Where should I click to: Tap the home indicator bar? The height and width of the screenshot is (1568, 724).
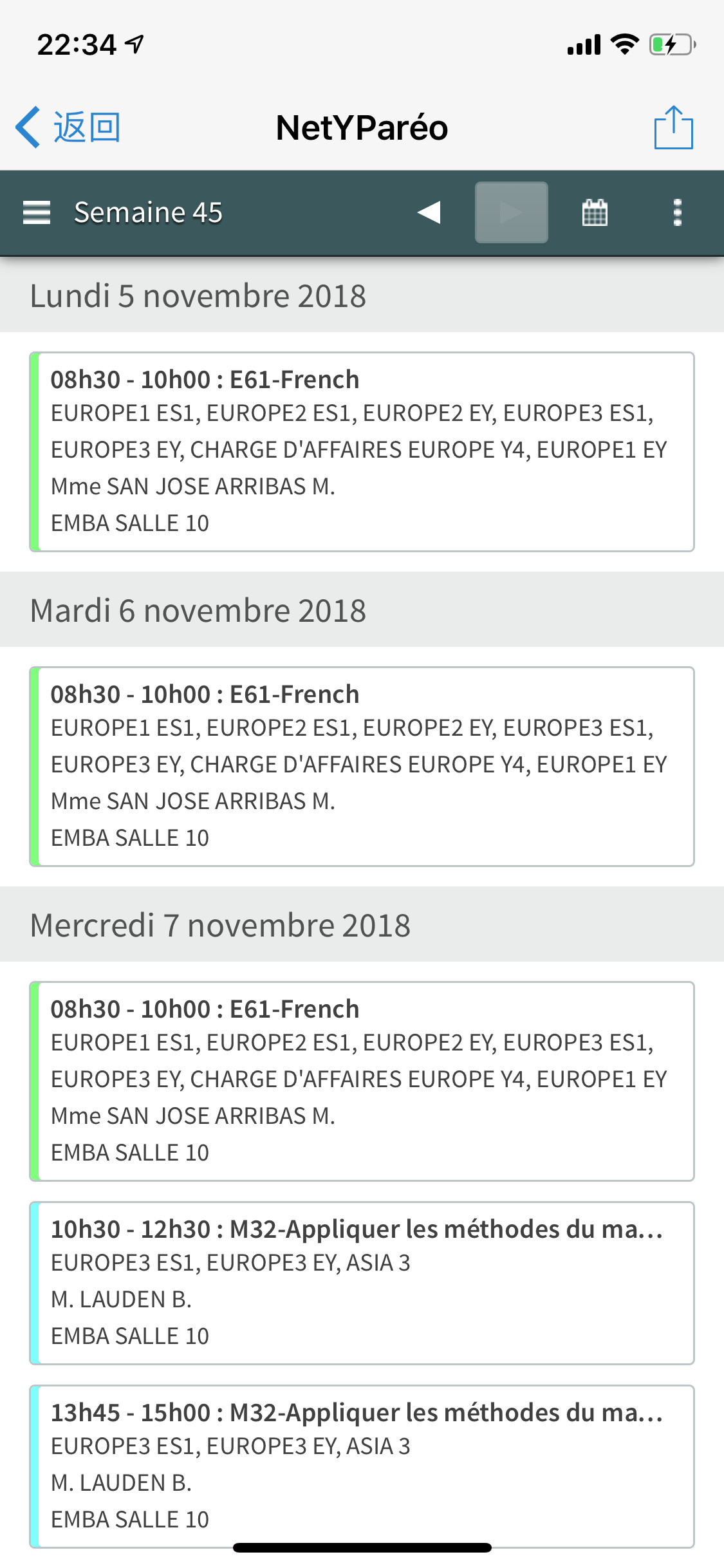(362, 1547)
